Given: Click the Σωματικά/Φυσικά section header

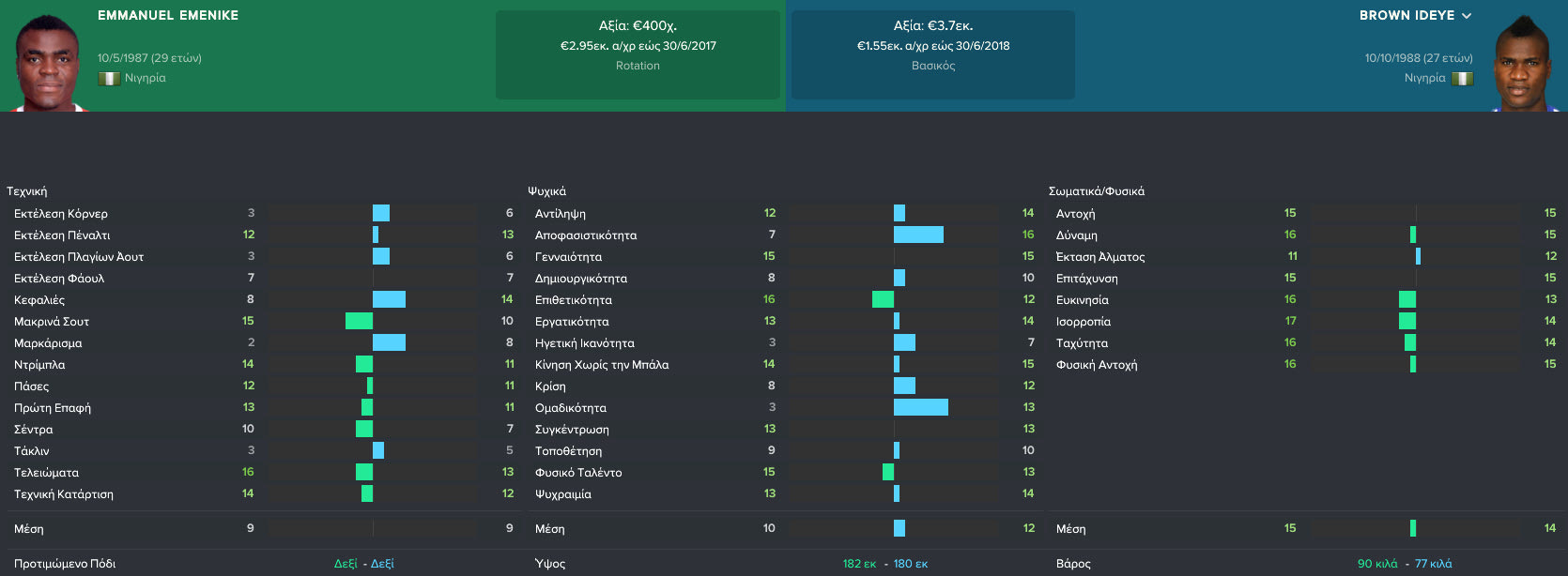Looking at the screenshot, I should tap(1096, 191).
